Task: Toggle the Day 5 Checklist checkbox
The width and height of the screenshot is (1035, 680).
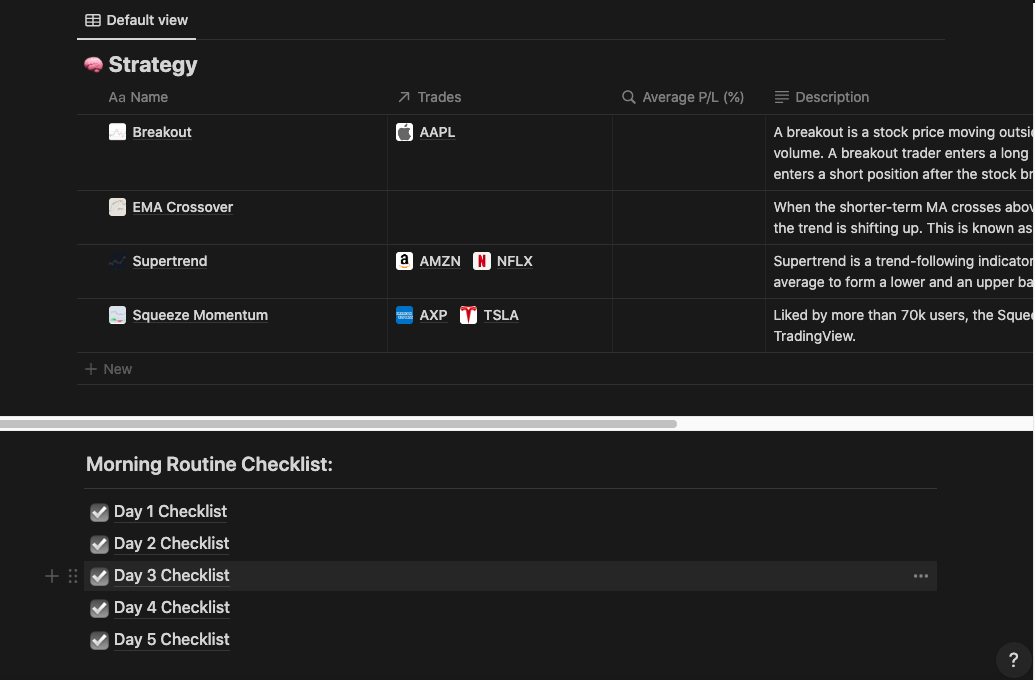Action: [x=99, y=640]
